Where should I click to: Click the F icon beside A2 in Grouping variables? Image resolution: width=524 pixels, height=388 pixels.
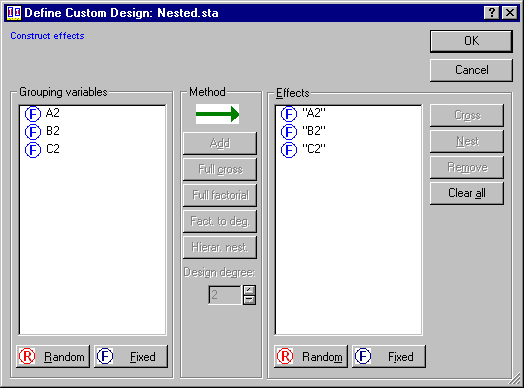point(33,114)
